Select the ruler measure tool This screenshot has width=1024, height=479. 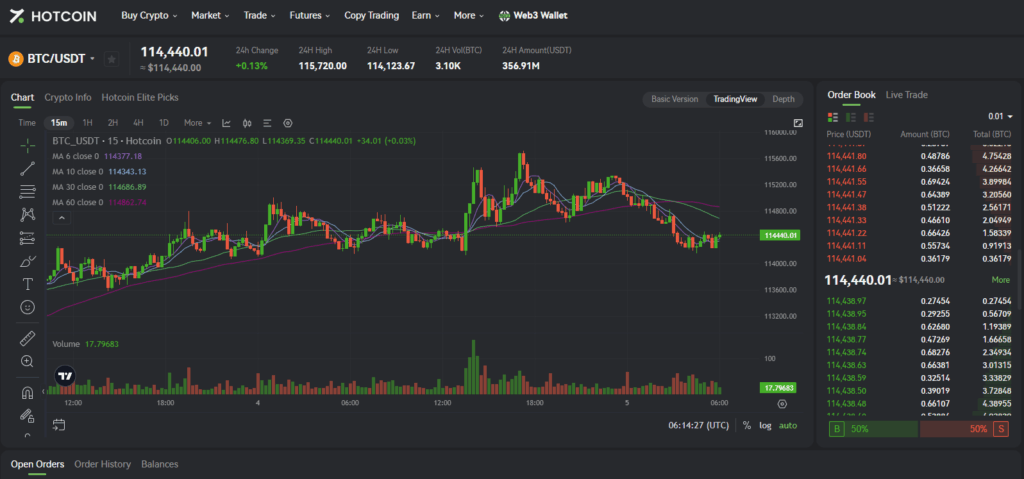pyautogui.click(x=27, y=338)
